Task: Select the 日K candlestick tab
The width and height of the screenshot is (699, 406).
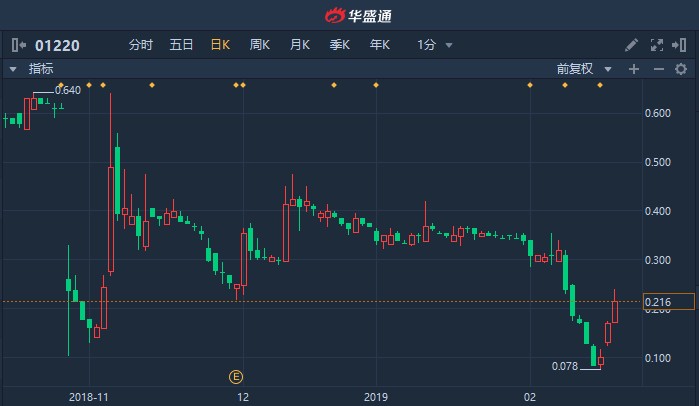Action: 220,45
